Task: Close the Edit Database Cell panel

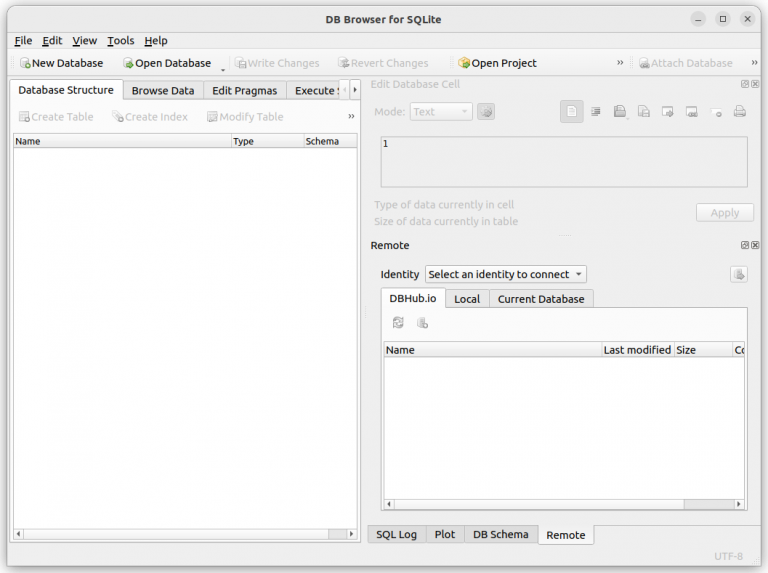Action: point(755,84)
